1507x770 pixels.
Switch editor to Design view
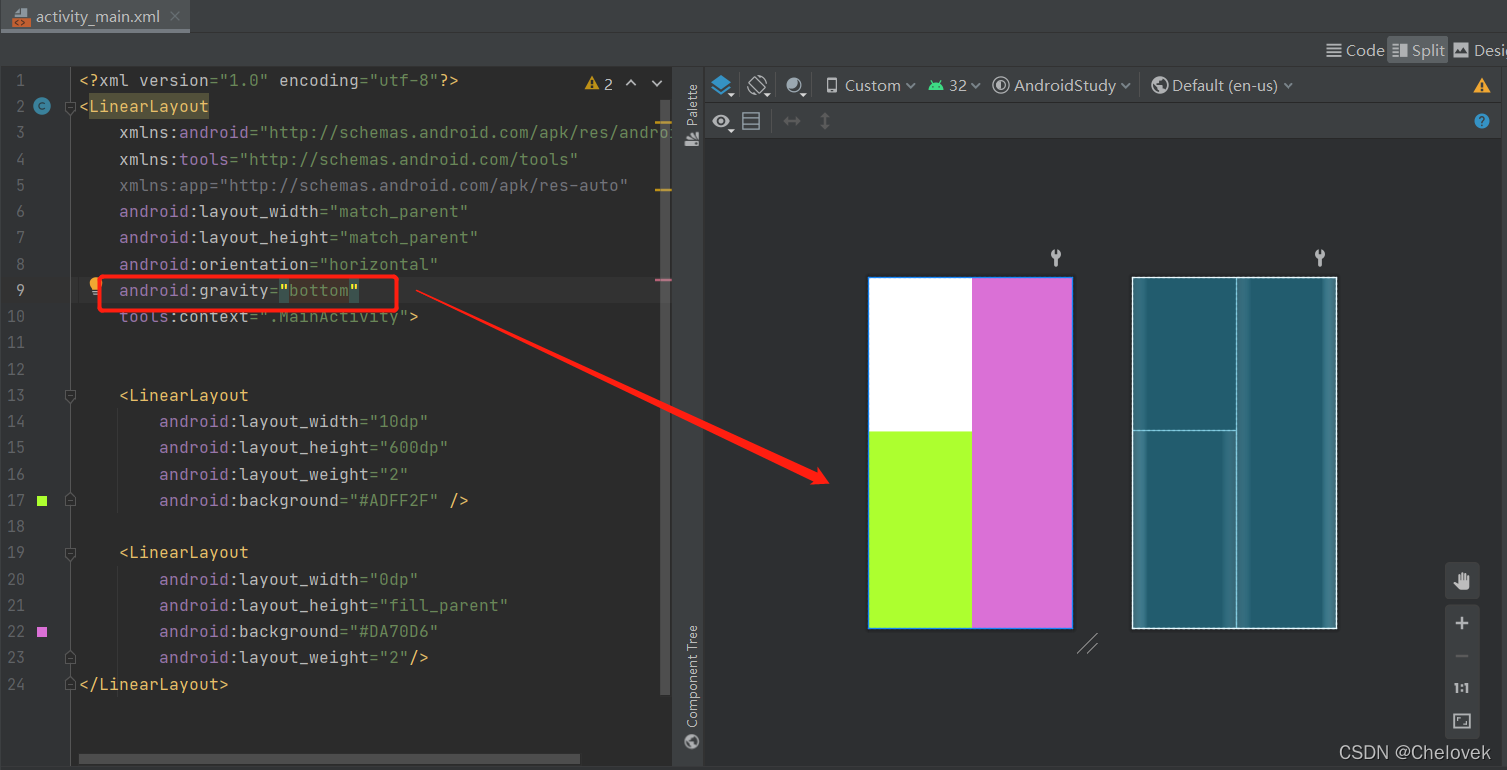[1479, 50]
